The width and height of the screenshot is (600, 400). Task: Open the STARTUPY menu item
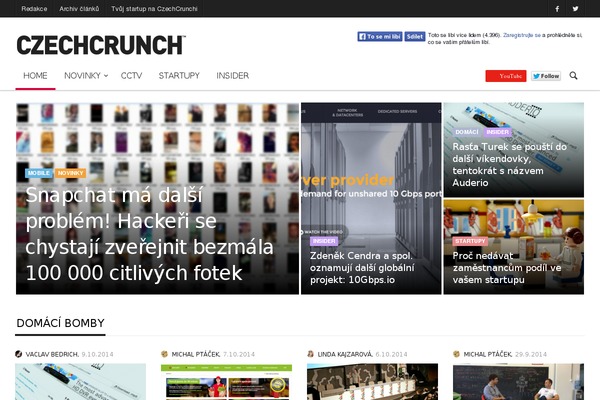pyautogui.click(x=179, y=76)
